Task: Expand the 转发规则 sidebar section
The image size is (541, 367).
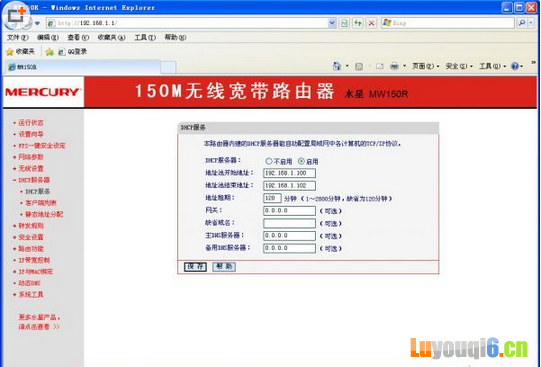Action: click(28, 226)
